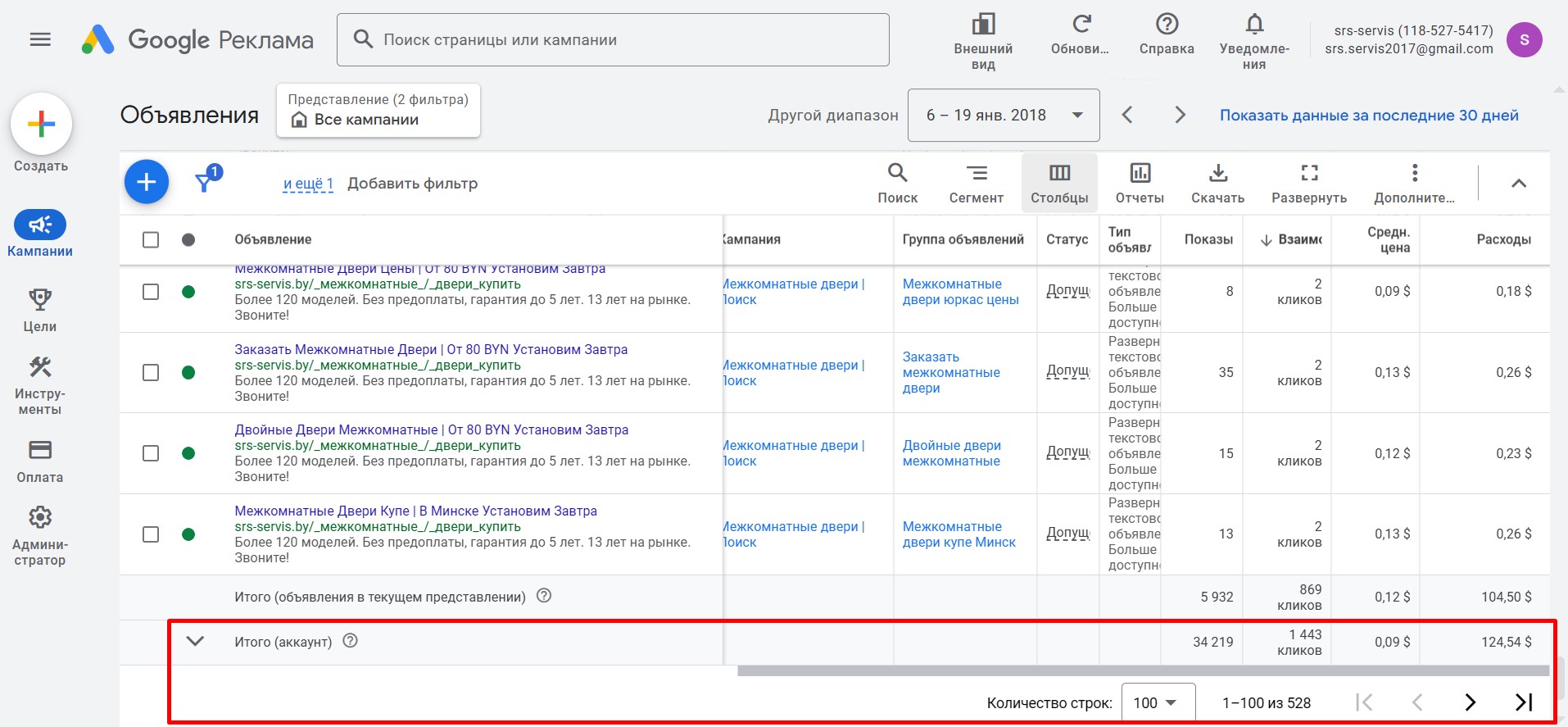
Task: Toggle status dot of Двойные Двери ad
Action: click(188, 453)
